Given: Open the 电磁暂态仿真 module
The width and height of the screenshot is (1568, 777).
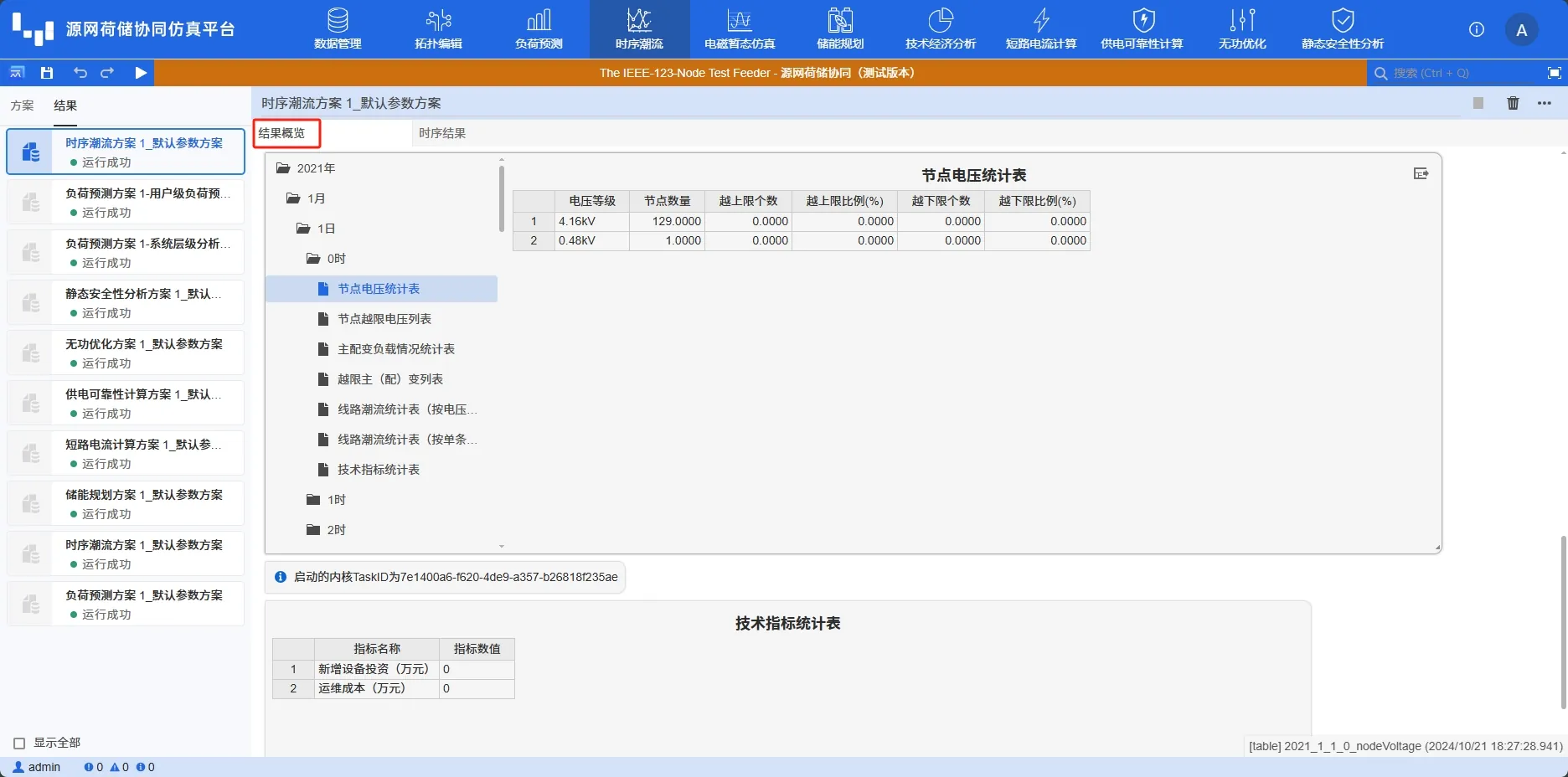Looking at the screenshot, I should [x=740, y=28].
